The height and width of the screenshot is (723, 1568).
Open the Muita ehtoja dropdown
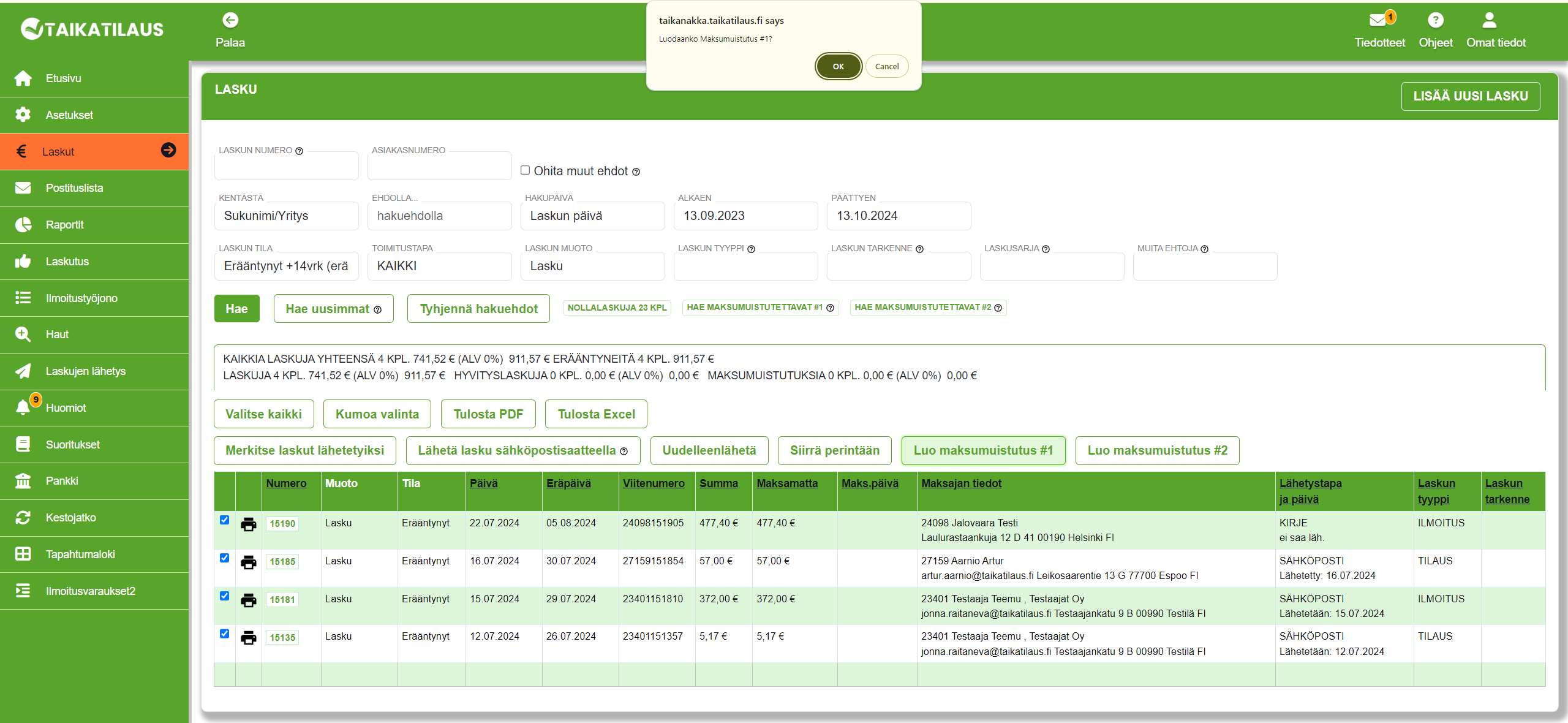coord(1205,266)
